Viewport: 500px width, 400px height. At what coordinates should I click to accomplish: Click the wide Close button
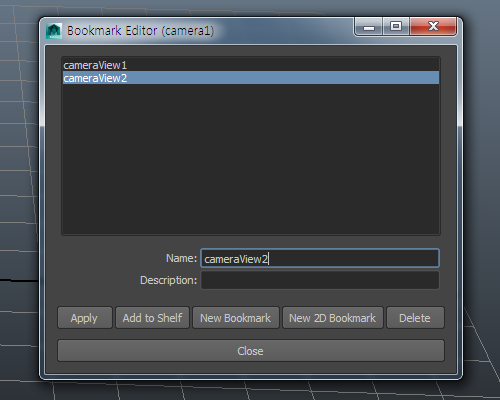(x=251, y=351)
